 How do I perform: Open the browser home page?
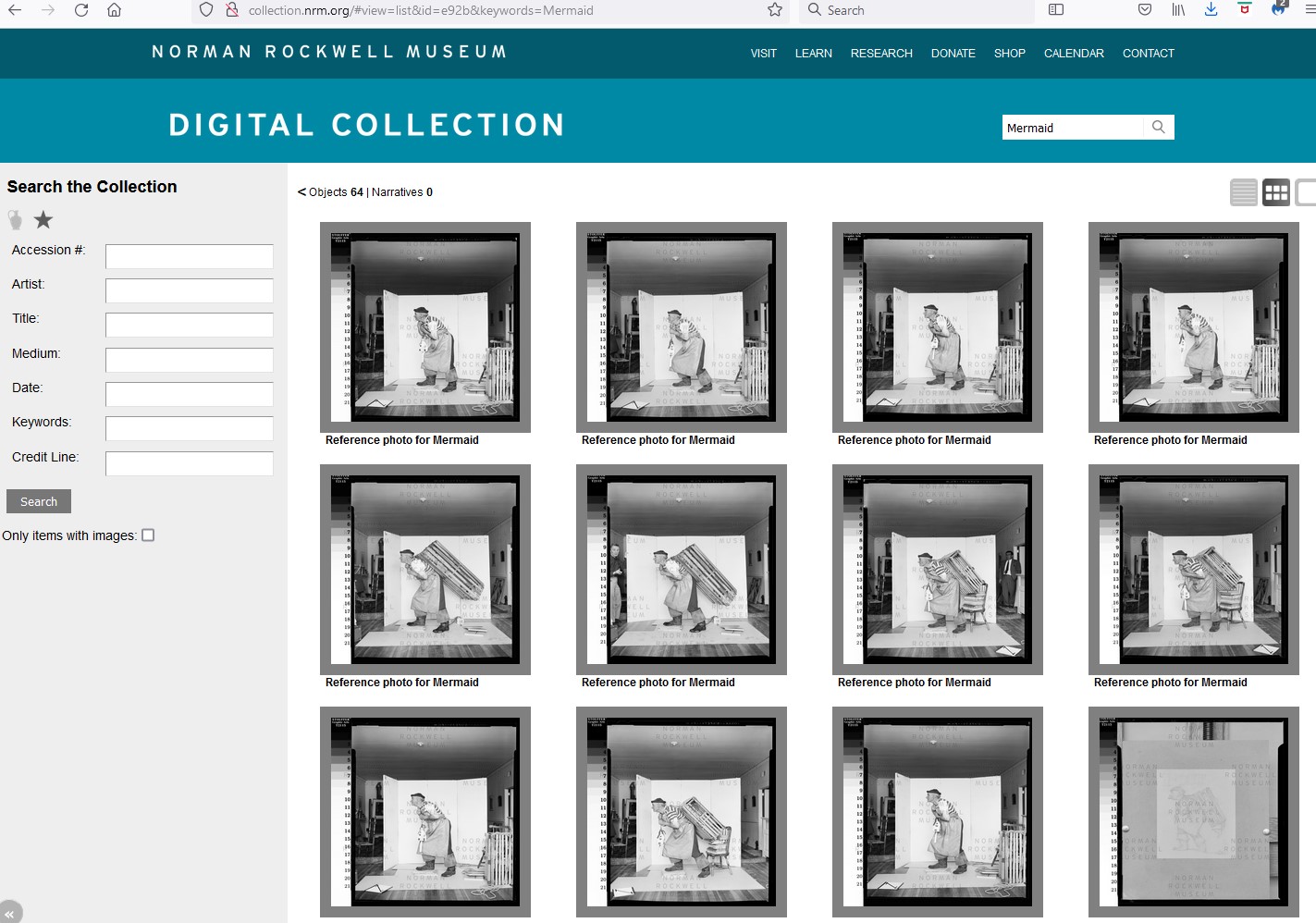coord(114,10)
